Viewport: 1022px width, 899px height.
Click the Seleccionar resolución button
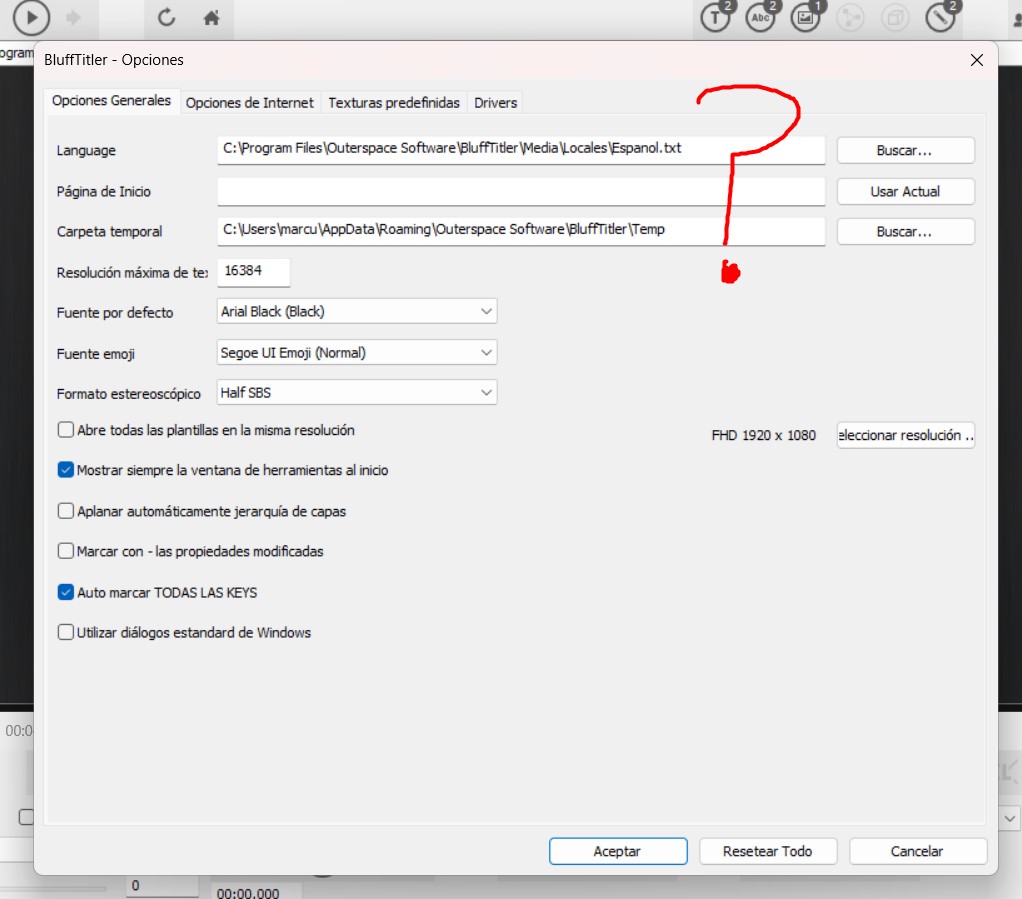[905, 435]
